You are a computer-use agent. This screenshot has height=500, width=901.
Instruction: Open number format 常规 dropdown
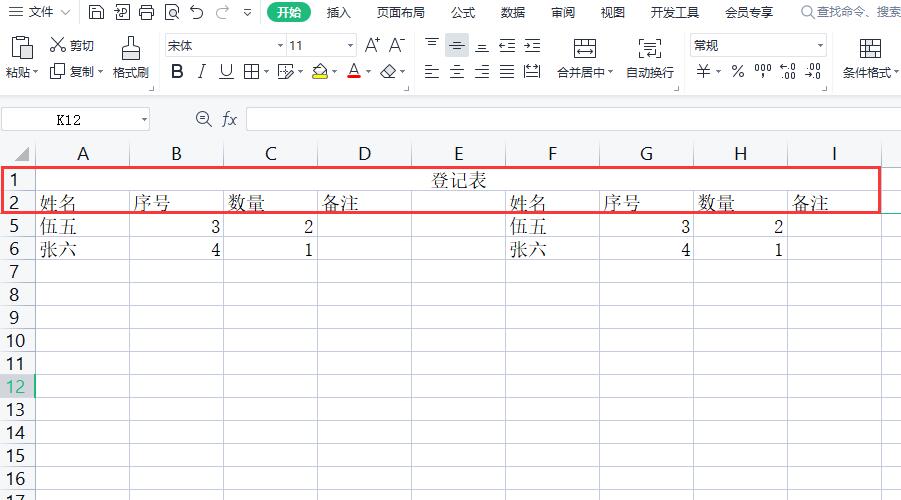[x=820, y=45]
